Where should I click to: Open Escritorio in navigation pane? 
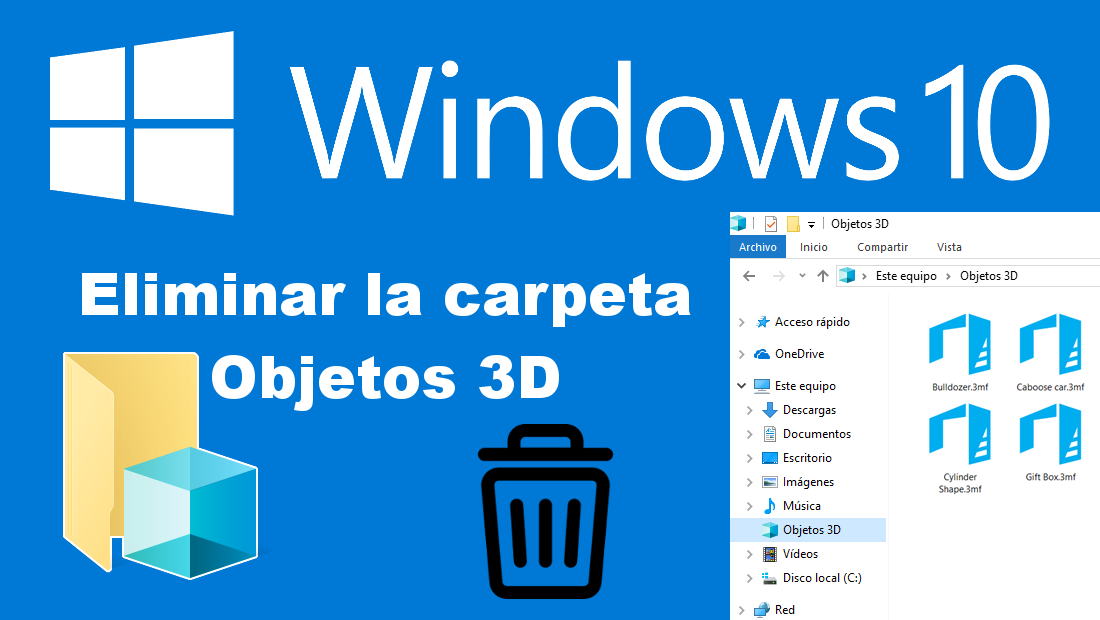[807, 458]
